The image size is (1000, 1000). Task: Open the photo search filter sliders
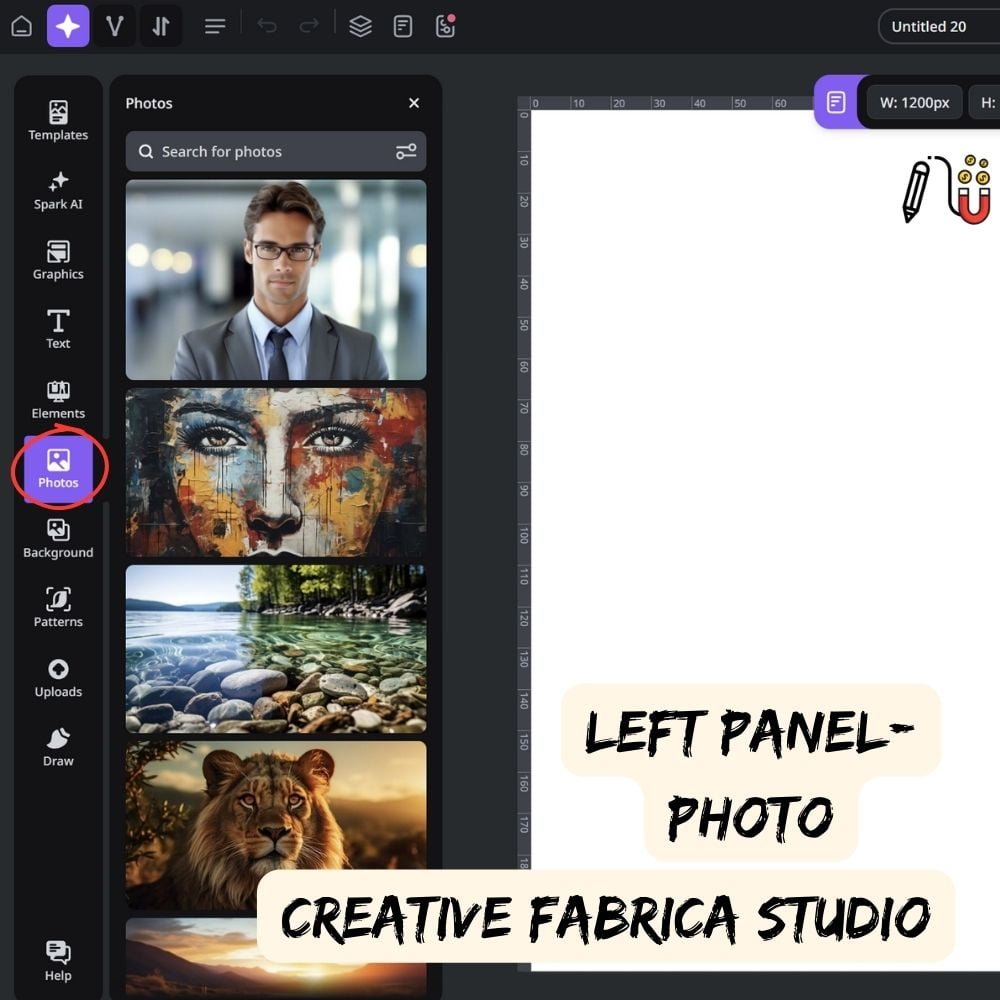point(406,151)
